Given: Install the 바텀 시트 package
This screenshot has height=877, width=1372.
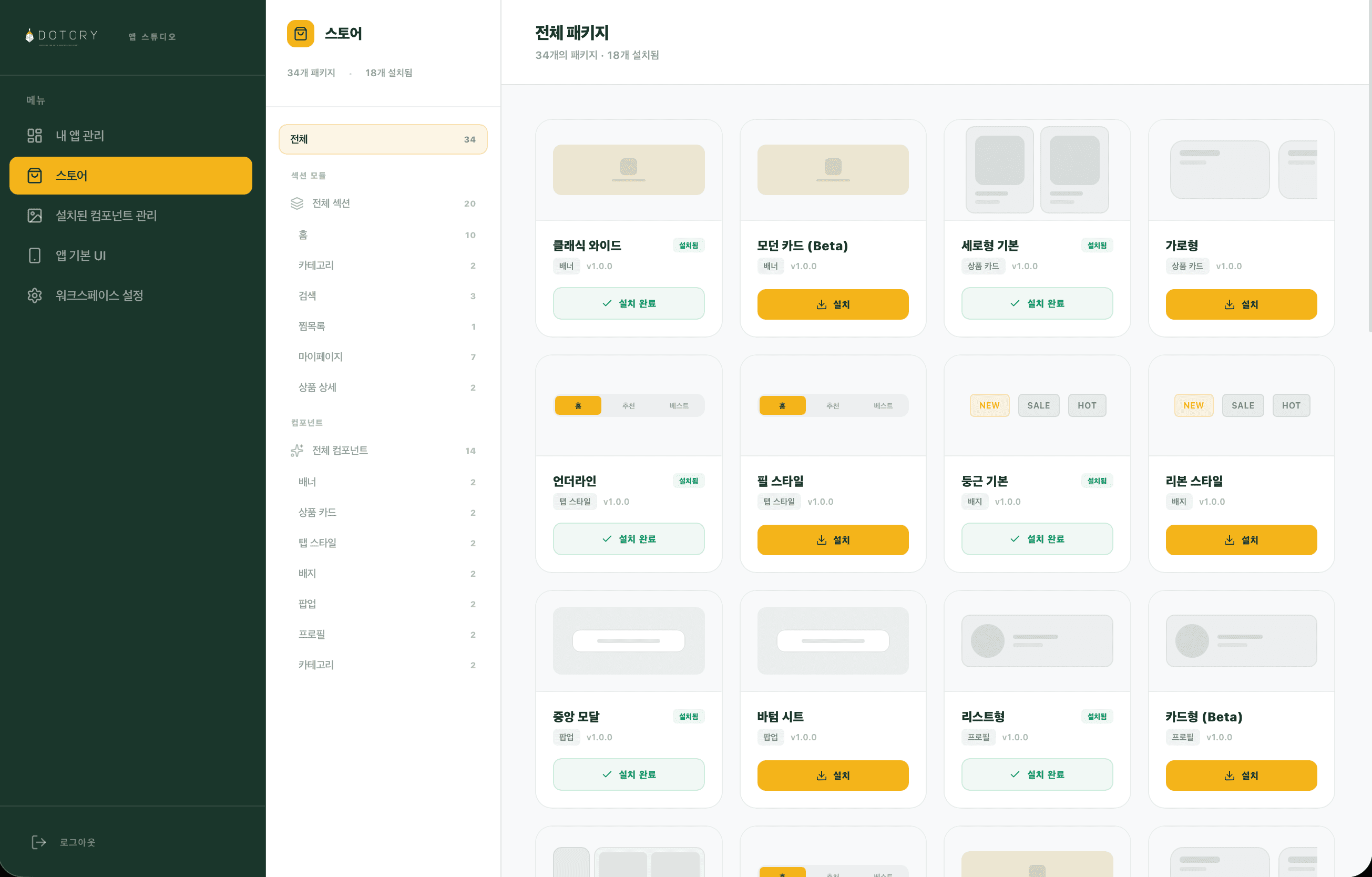Looking at the screenshot, I should pos(833,776).
